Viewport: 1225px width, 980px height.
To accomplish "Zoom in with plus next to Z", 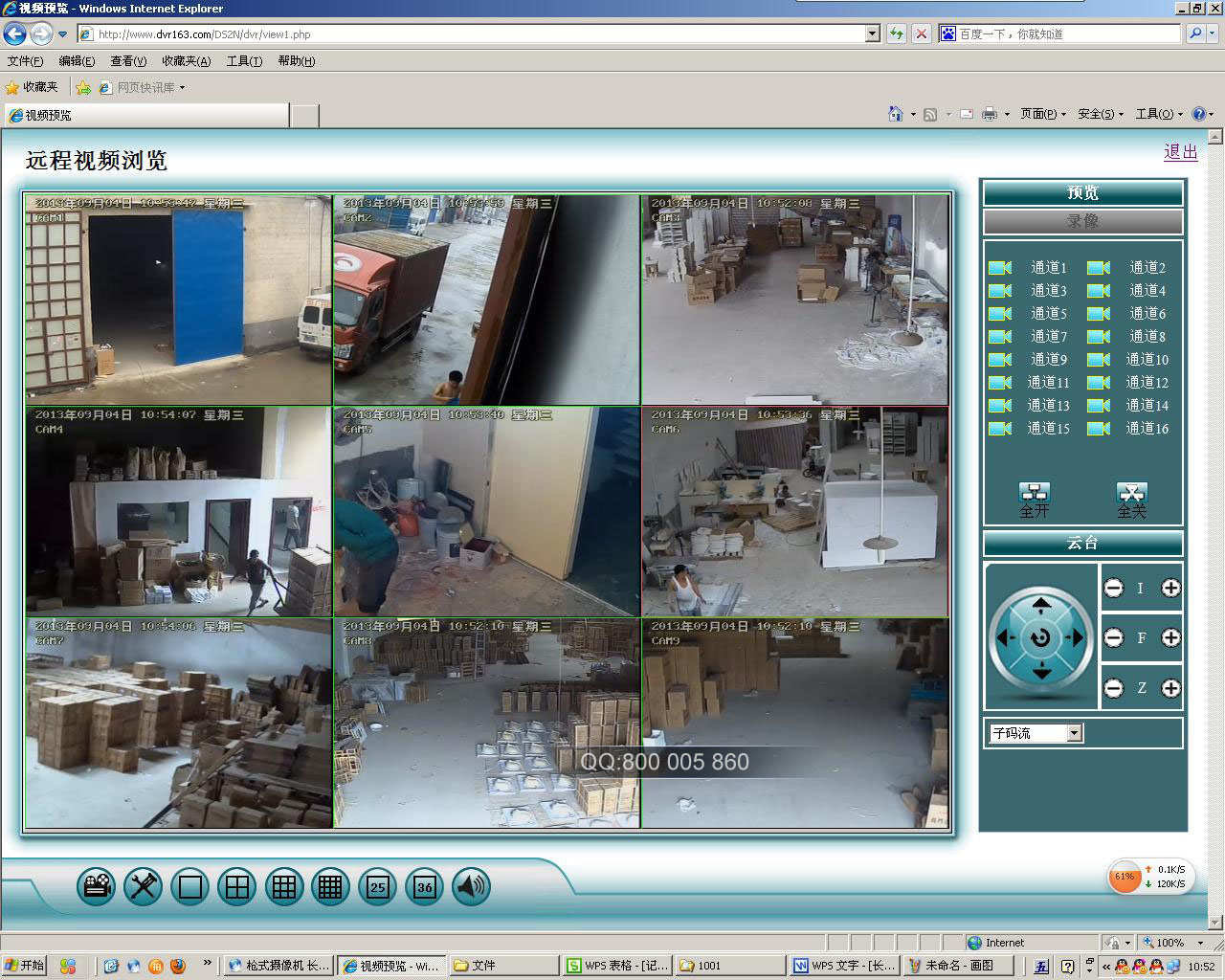I will coord(1170,688).
